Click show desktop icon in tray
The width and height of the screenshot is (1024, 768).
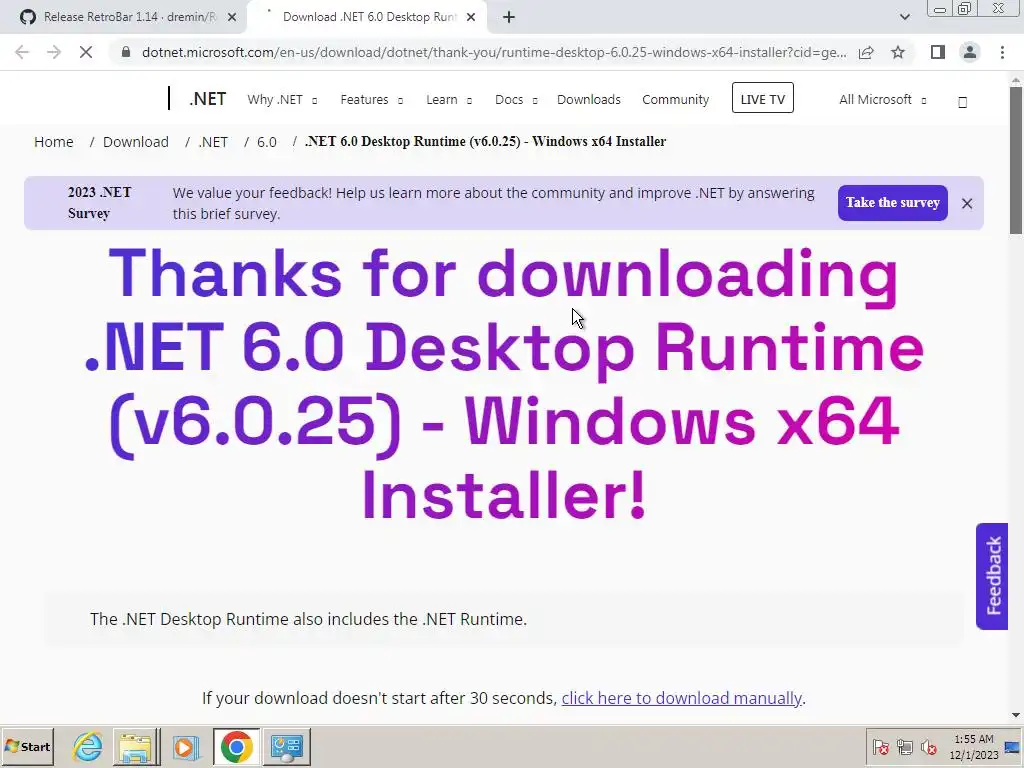(x=1013, y=746)
